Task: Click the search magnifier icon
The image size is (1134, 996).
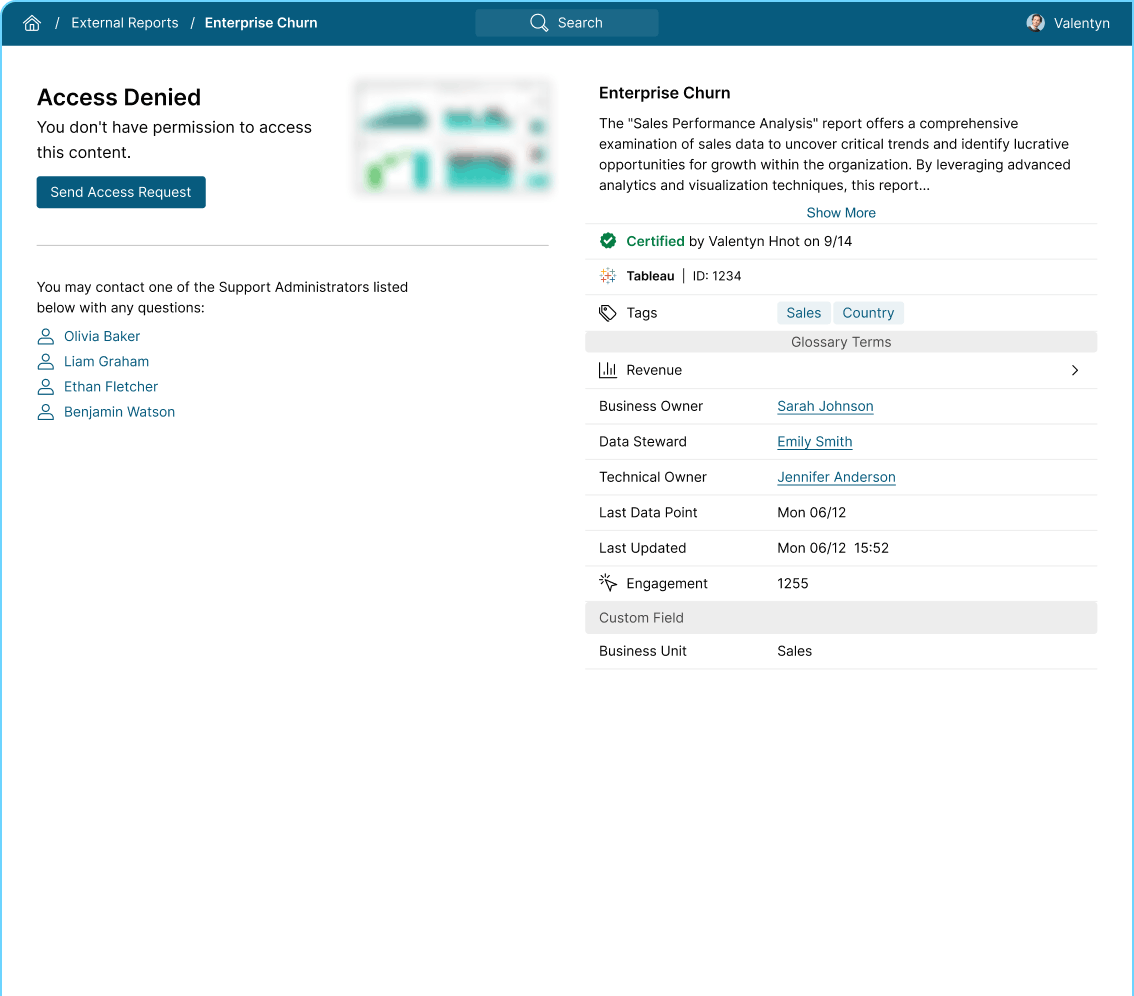Action: coord(538,22)
